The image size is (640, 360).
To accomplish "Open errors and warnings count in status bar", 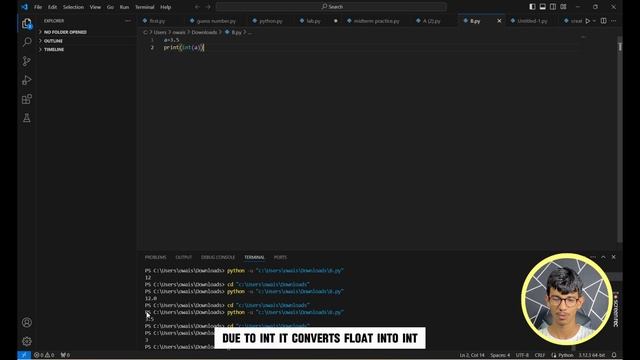I will pyautogui.click(x=44, y=355).
